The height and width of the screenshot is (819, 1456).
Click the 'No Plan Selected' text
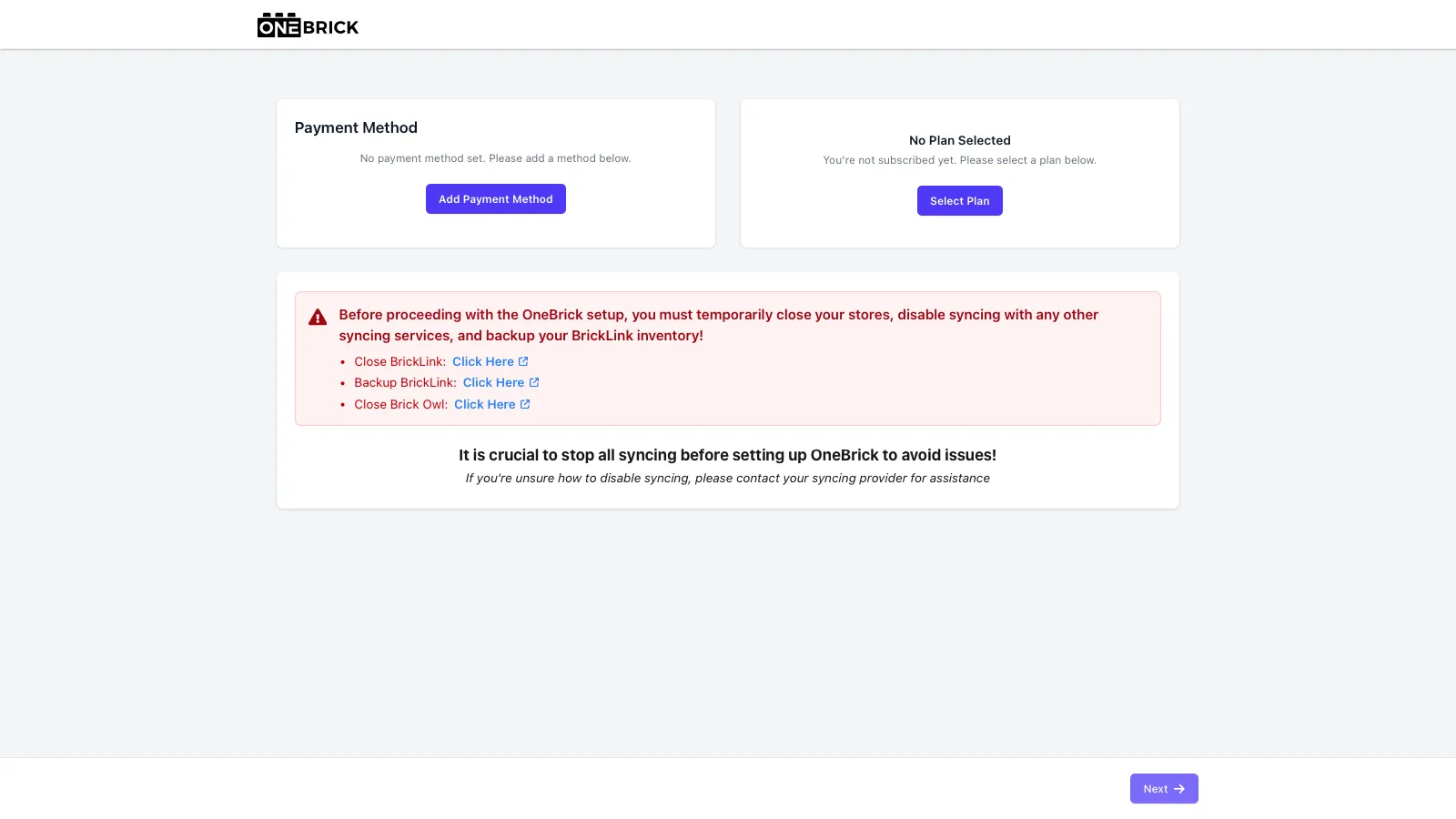click(960, 140)
